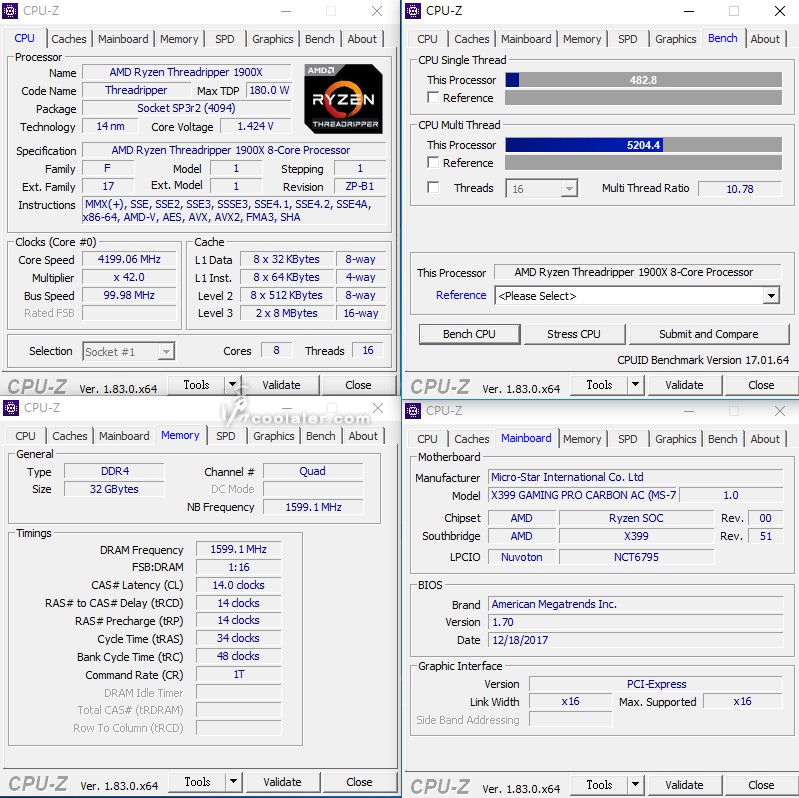Screen dimensions: 799x798
Task: Click the Reference link label in the Bench window
Action: click(x=461, y=295)
